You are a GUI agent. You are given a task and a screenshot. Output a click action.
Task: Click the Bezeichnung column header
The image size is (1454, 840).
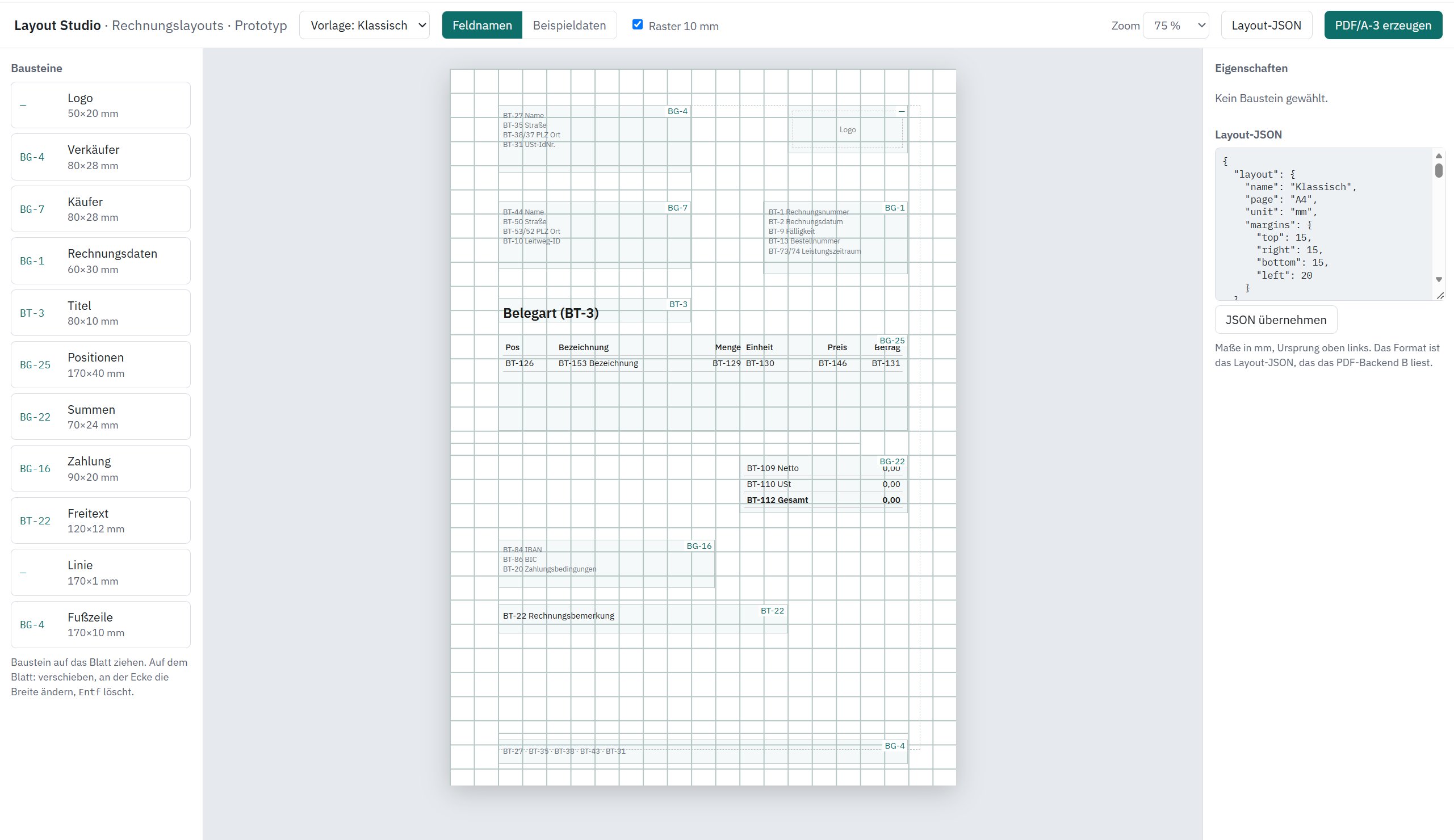click(x=583, y=347)
